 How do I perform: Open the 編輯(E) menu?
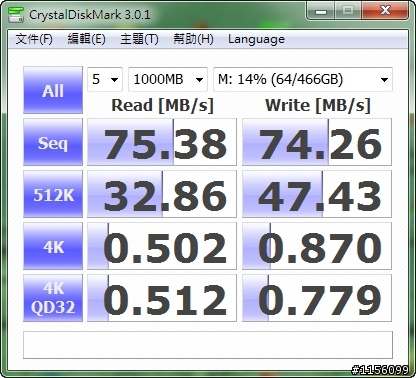[x=87, y=39]
